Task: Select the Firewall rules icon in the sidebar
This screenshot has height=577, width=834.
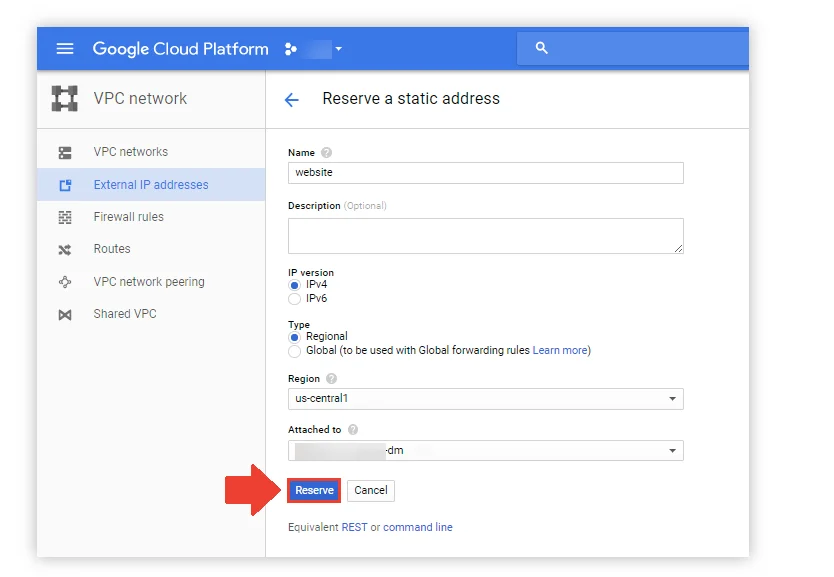Action: click(65, 217)
